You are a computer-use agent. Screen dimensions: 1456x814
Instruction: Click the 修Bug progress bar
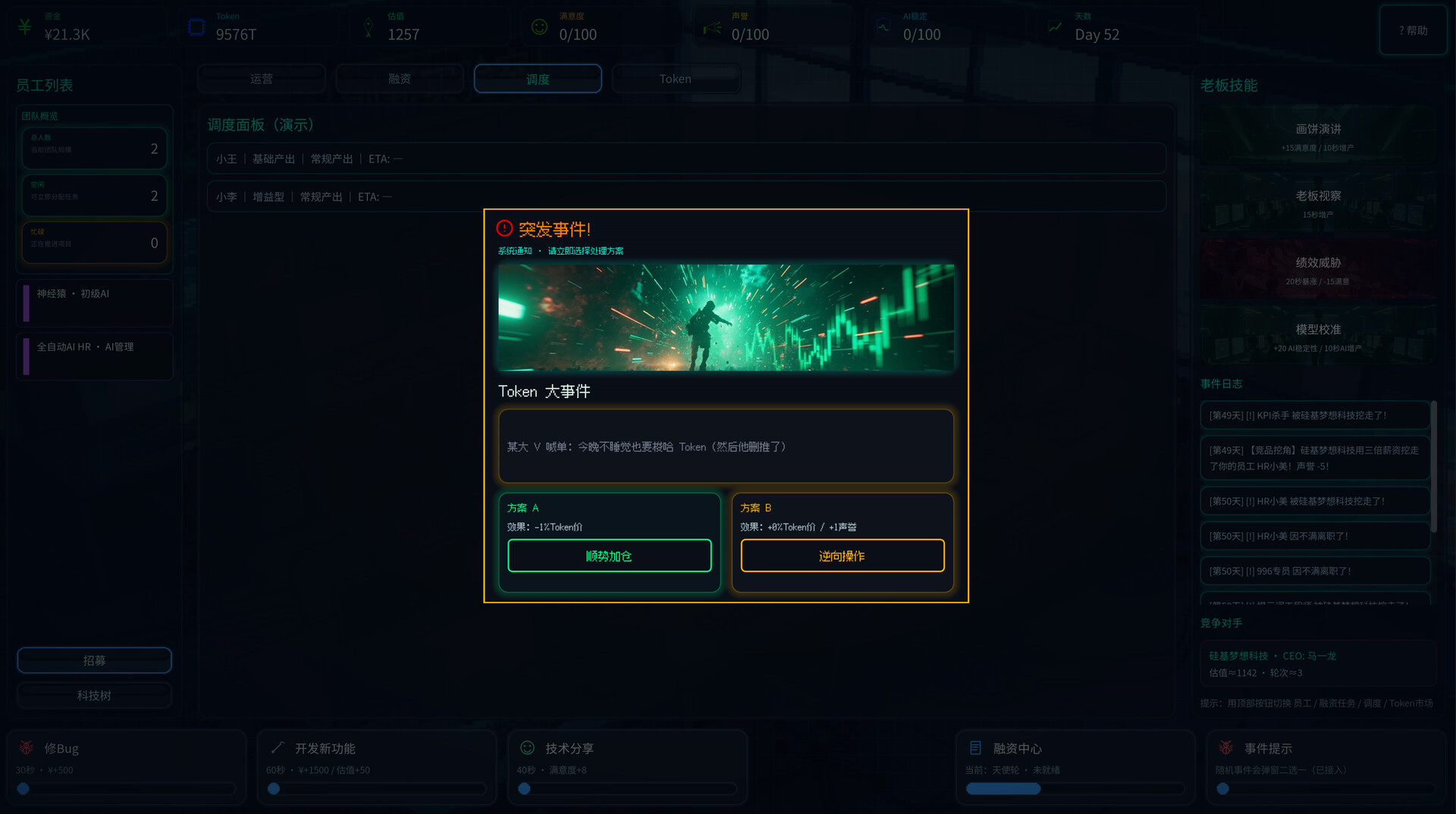point(126,788)
